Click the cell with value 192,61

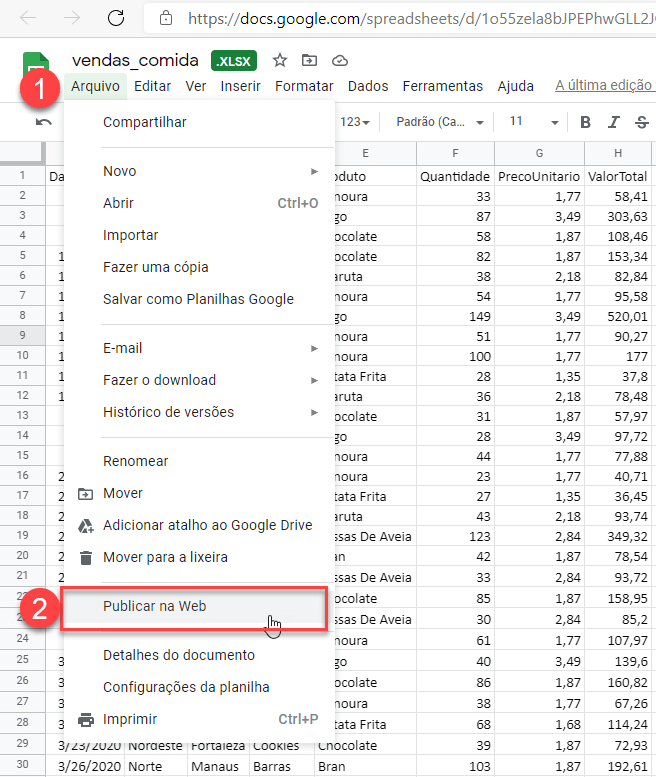tap(618, 767)
